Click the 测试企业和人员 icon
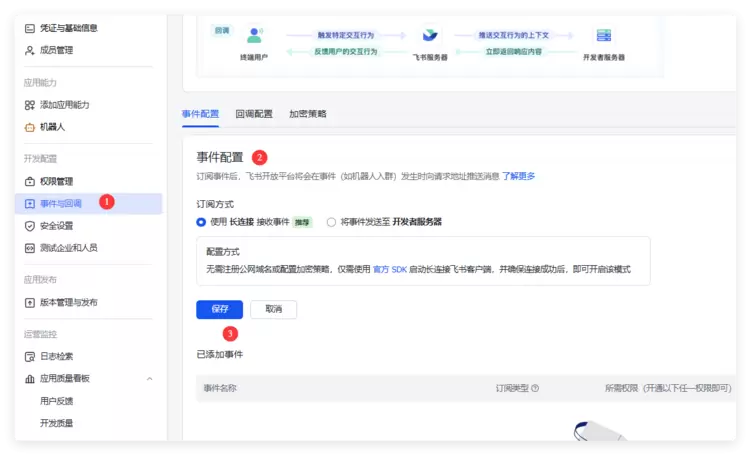This screenshot has height=455, width=750. coord(30,248)
